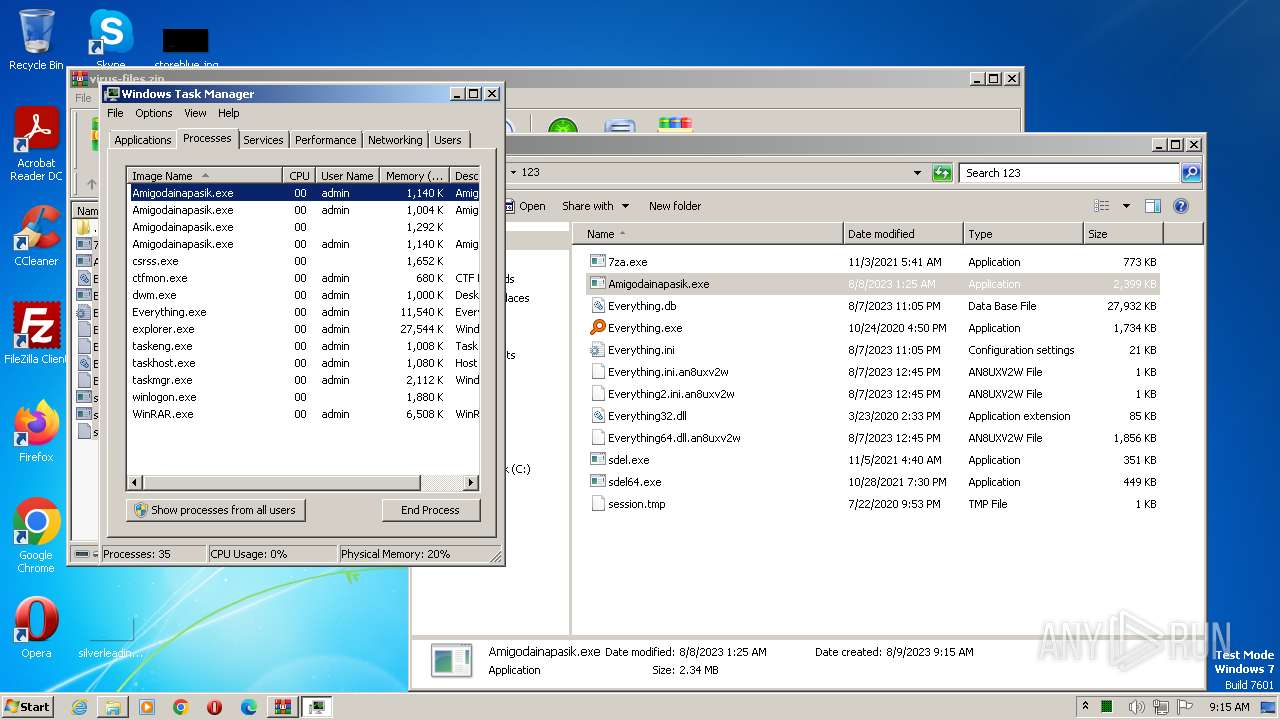Switch to the Networking tab
Screen dimensions: 1280x720
pyautogui.click(x=395, y=140)
